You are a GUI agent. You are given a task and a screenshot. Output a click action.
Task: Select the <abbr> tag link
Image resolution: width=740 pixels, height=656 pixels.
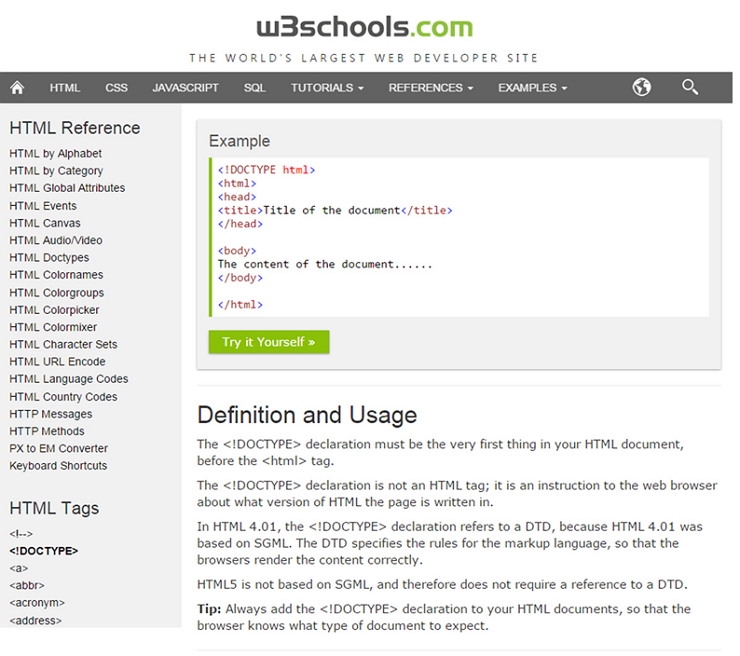tap(26, 586)
